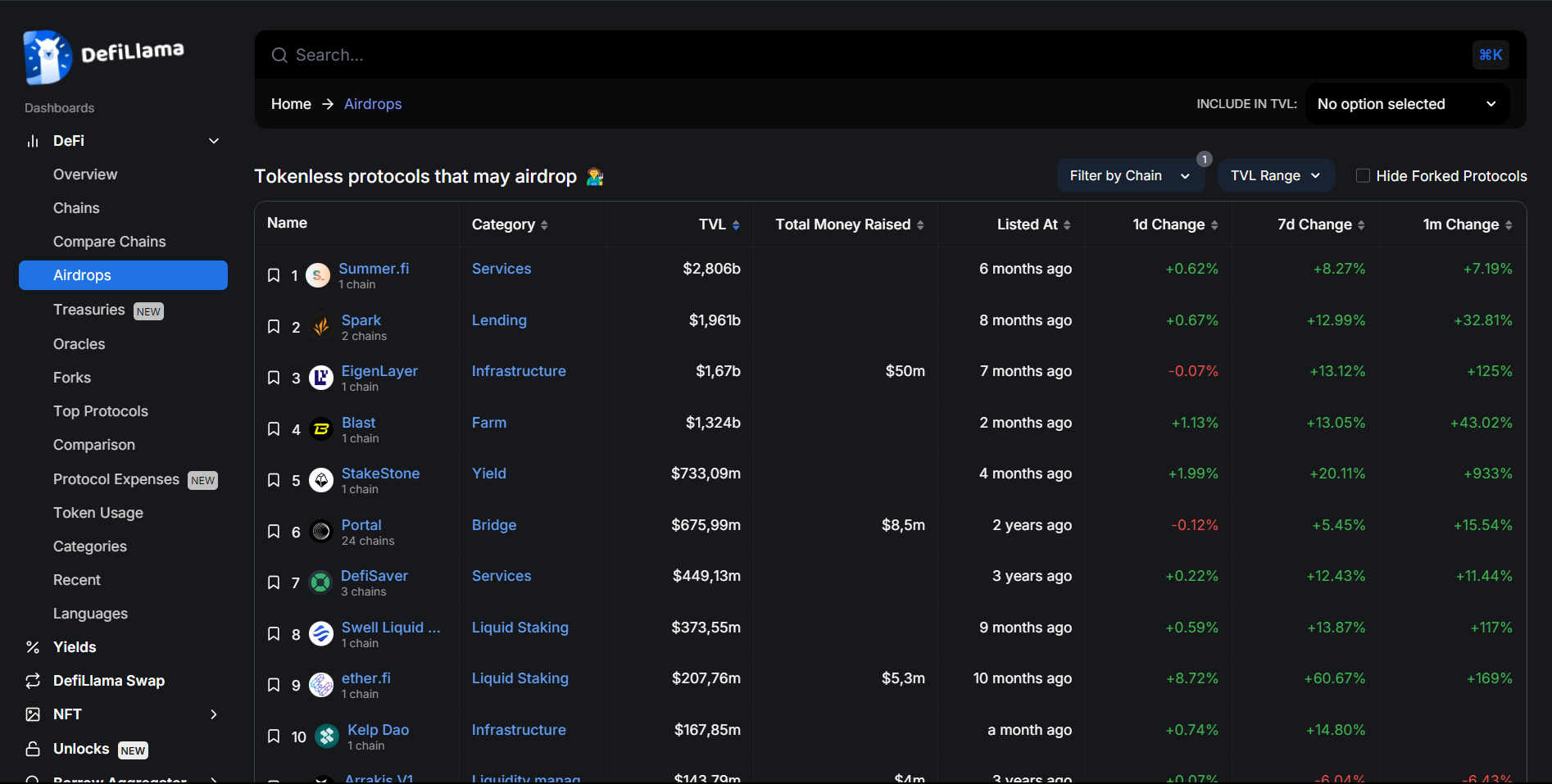This screenshot has height=784, width=1552.
Task: Click the Spark protocol logo icon
Action: tap(321, 327)
